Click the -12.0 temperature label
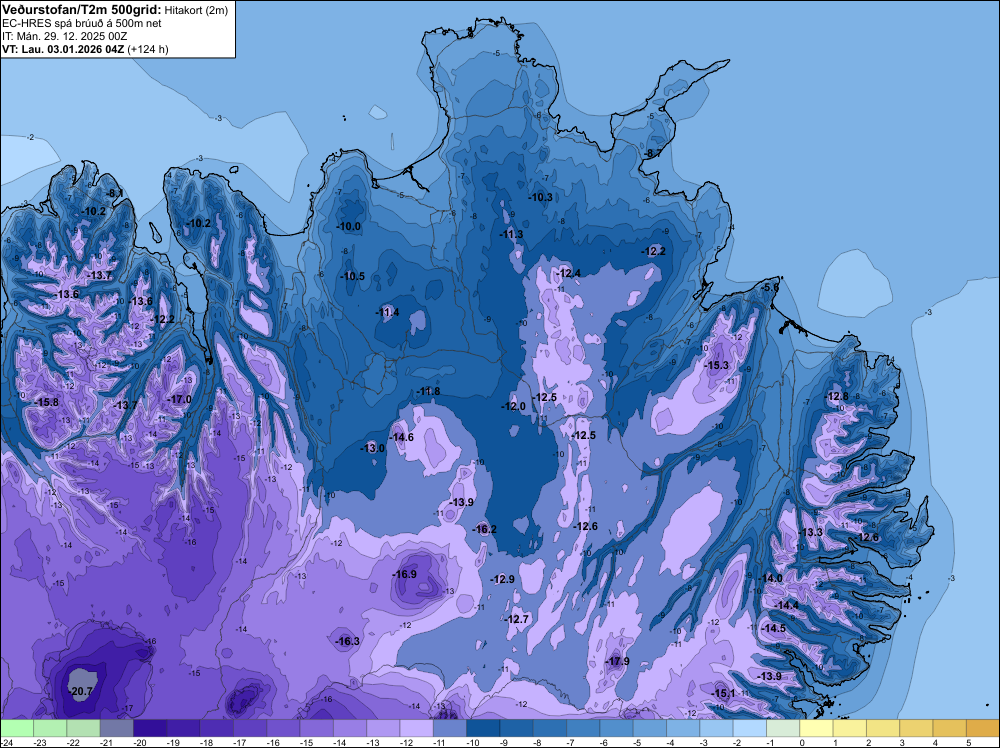Screen dimensions: 1000x748 pos(513,406)
